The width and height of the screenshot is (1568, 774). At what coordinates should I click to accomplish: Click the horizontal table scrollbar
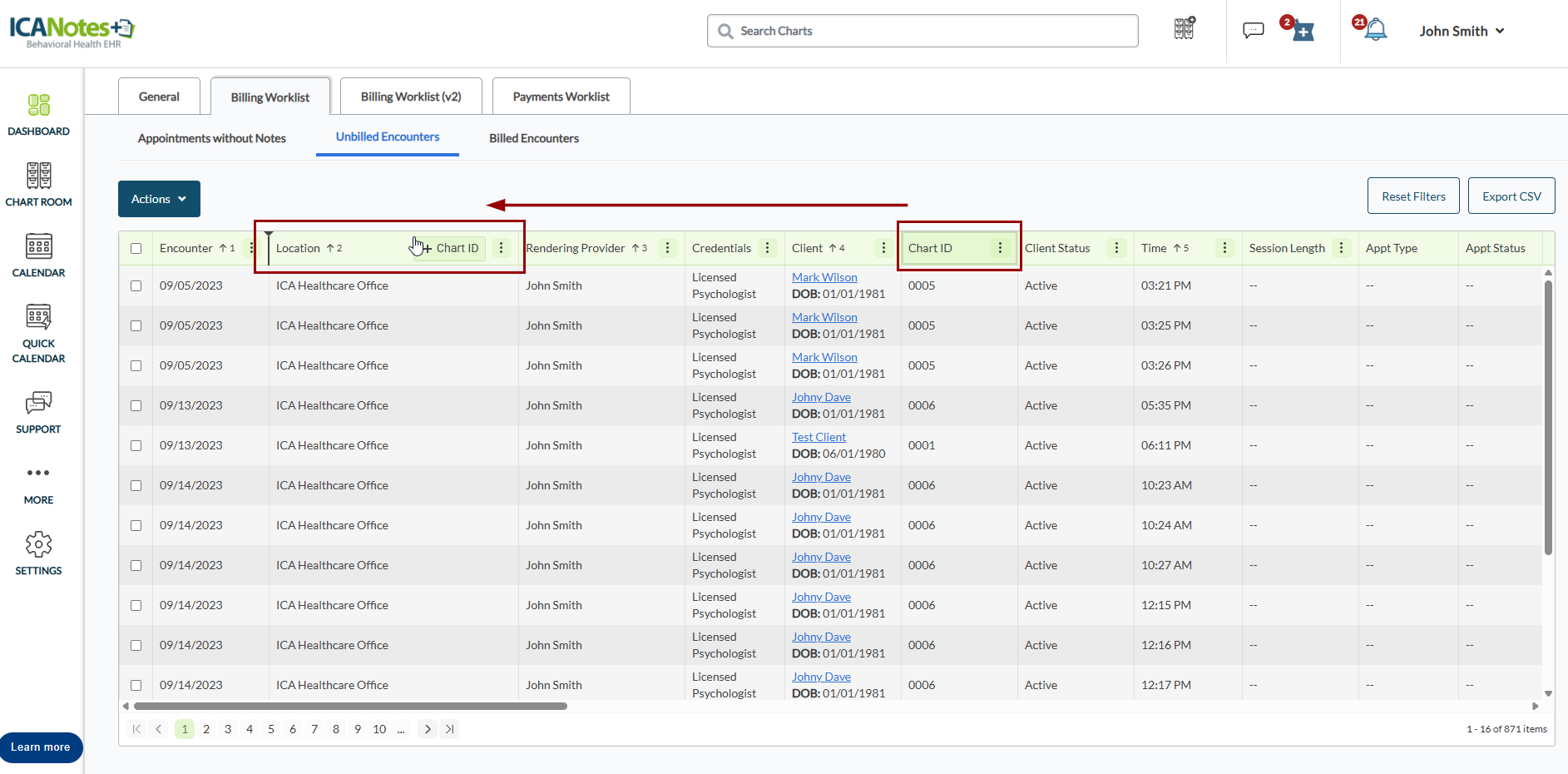click(x=350, y=706)
